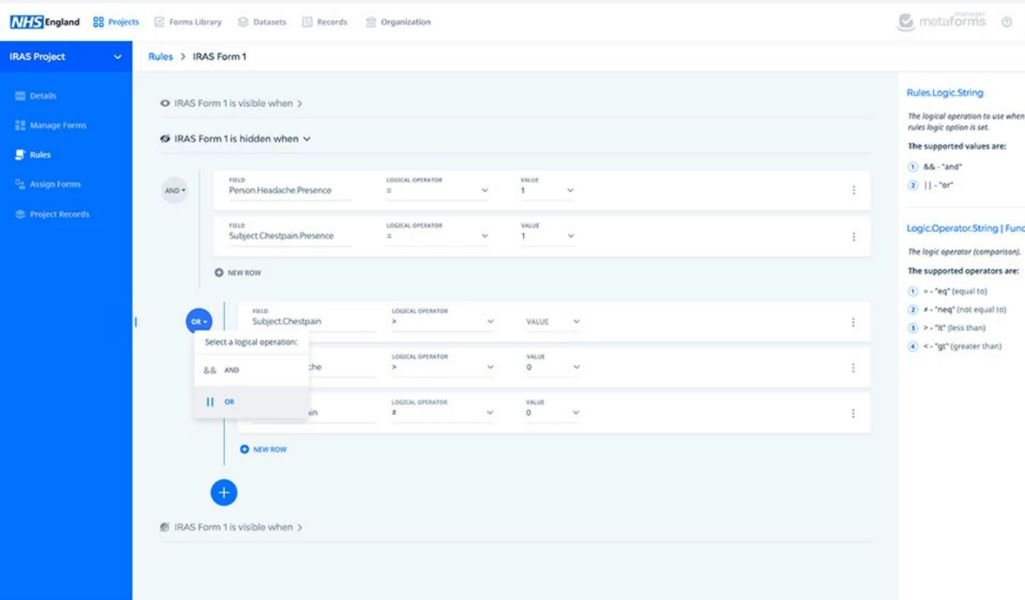The image size is (1025, 600).
Task: Click the Organization building icon
Action: click(371, 22)
